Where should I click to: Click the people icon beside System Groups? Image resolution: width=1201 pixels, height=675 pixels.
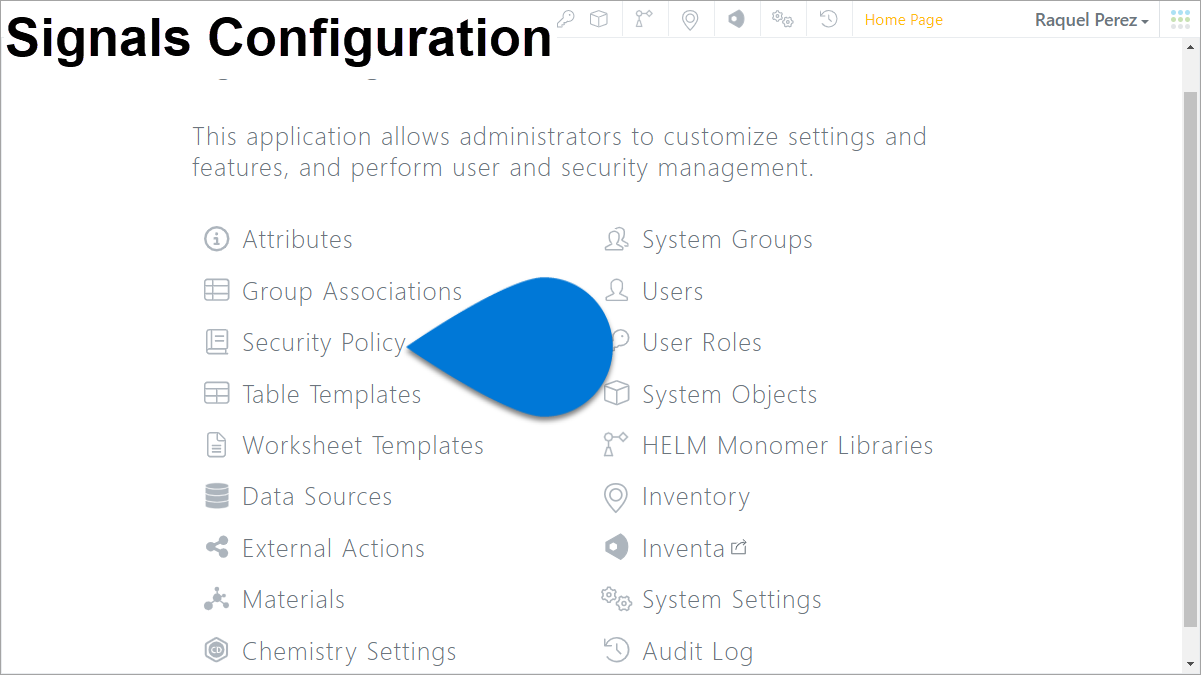616,239
